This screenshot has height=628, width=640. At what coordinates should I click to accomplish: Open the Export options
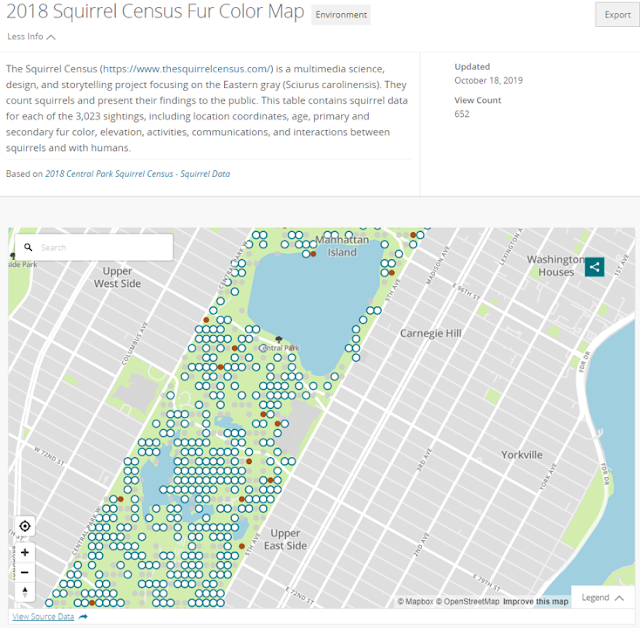[x=617, y=15]
